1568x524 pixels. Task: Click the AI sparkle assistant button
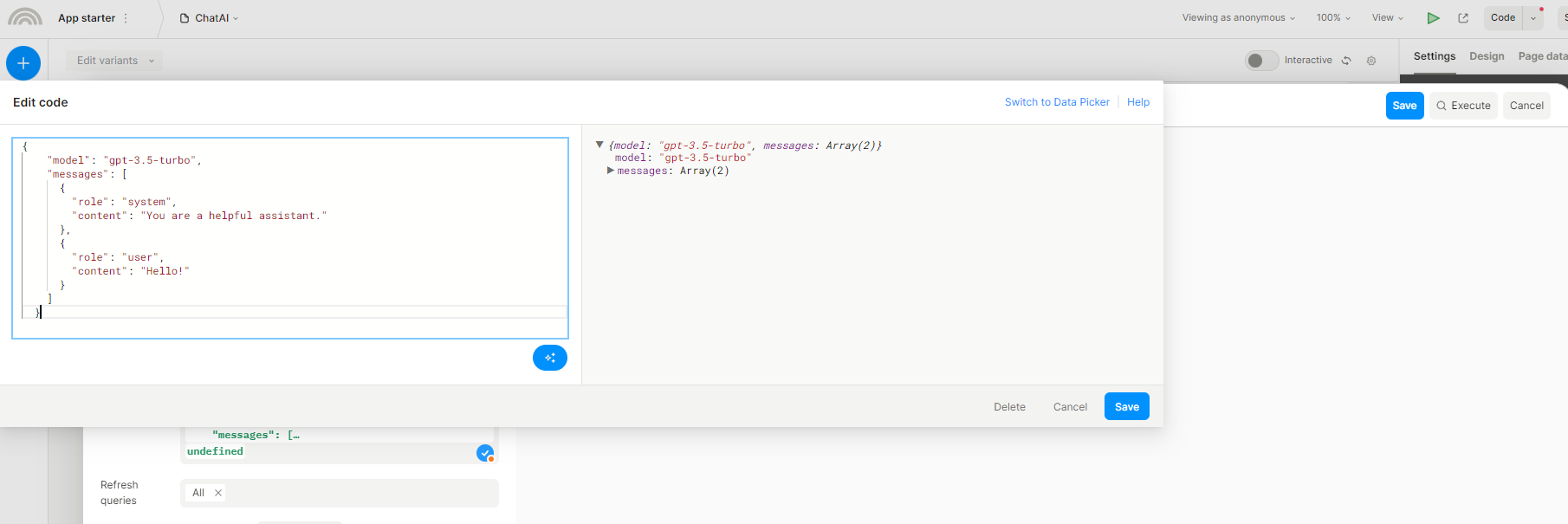pyautogui.click(x=550, y=358)
